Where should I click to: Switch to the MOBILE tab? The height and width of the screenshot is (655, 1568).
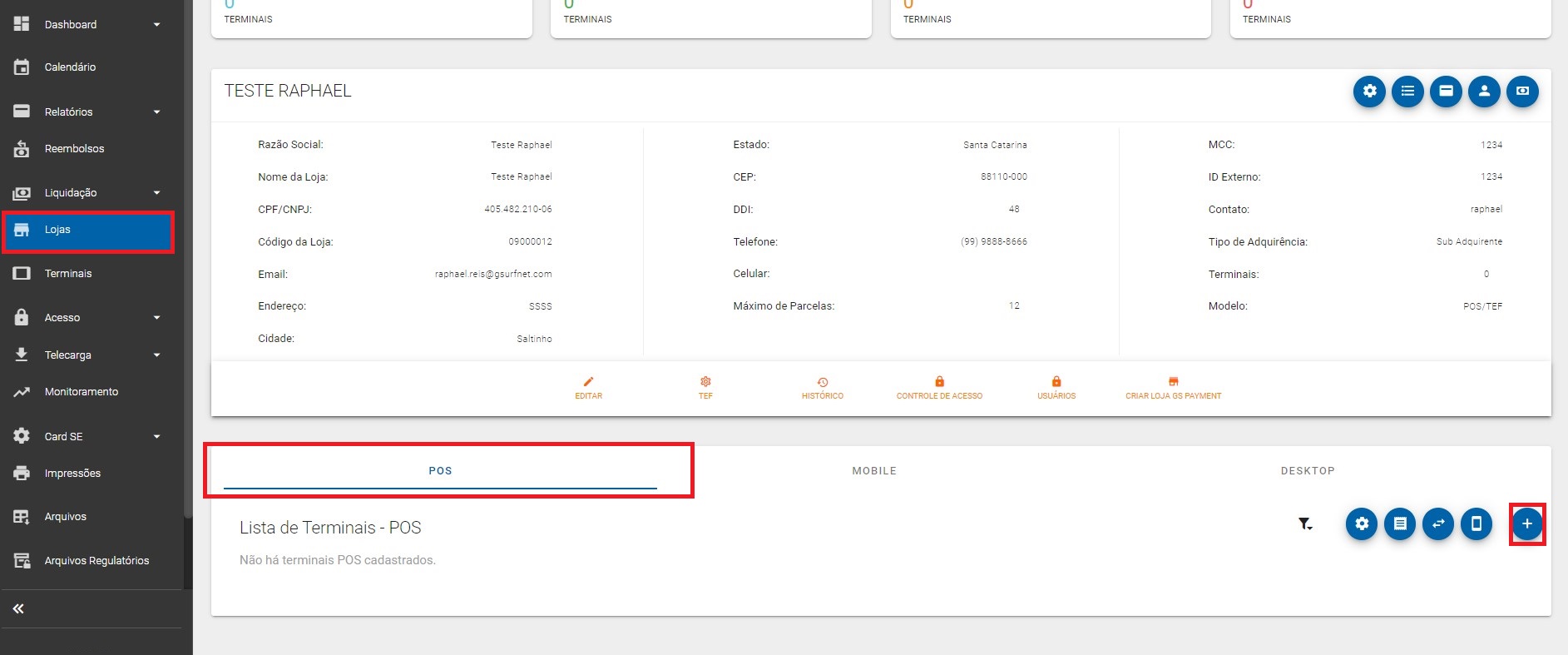click(x=874, y=471)
